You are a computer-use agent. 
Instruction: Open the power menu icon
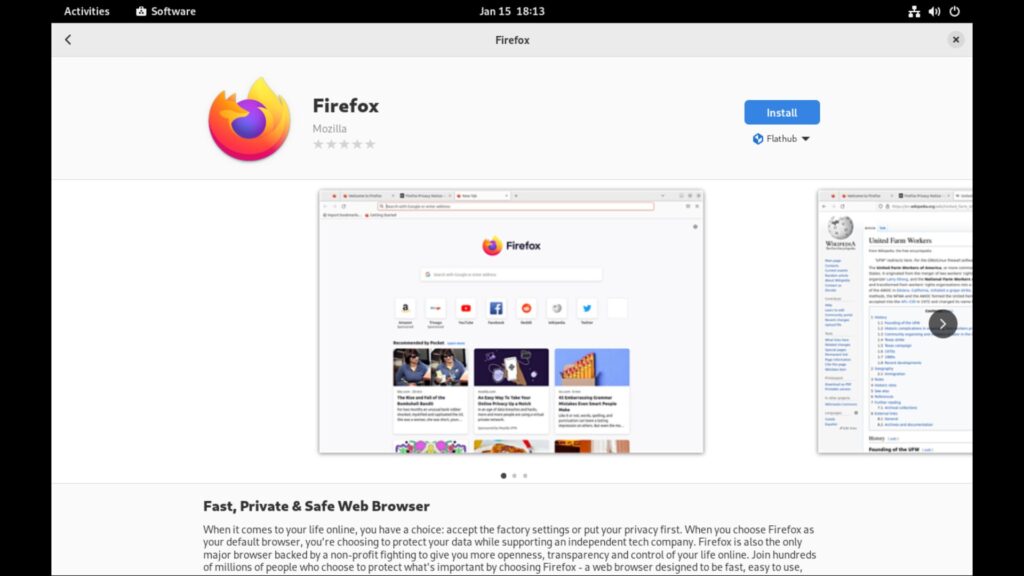[x=954, y=11]
